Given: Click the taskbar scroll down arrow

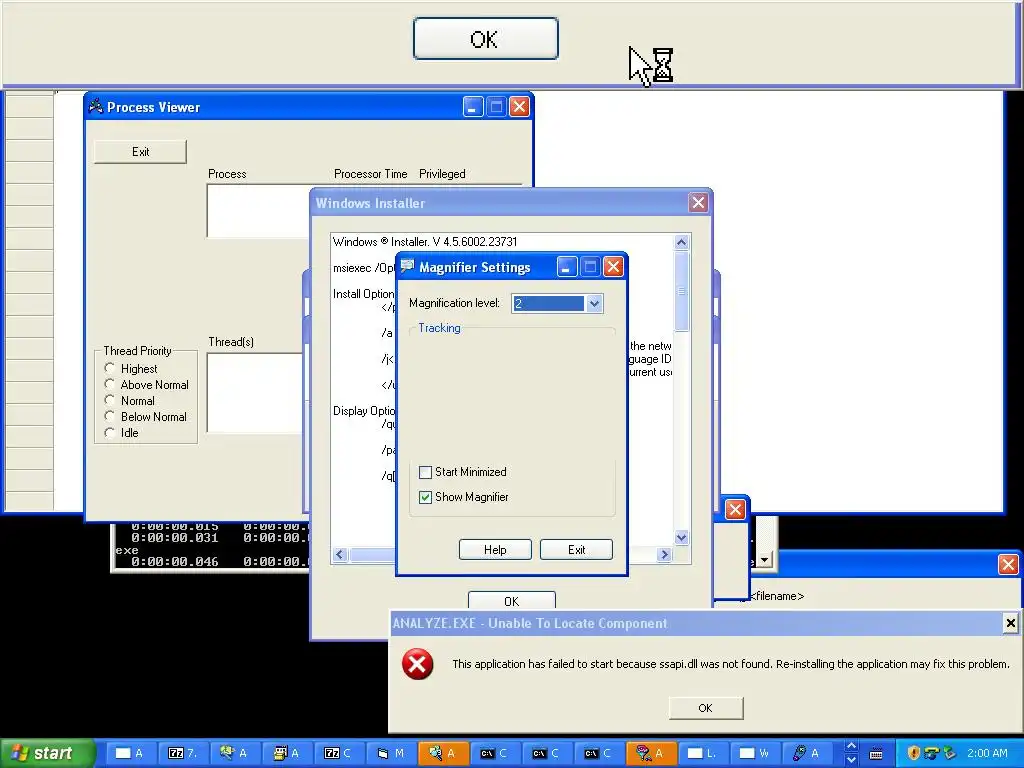Looking at the screenshot, I should [x=851, y=760].
